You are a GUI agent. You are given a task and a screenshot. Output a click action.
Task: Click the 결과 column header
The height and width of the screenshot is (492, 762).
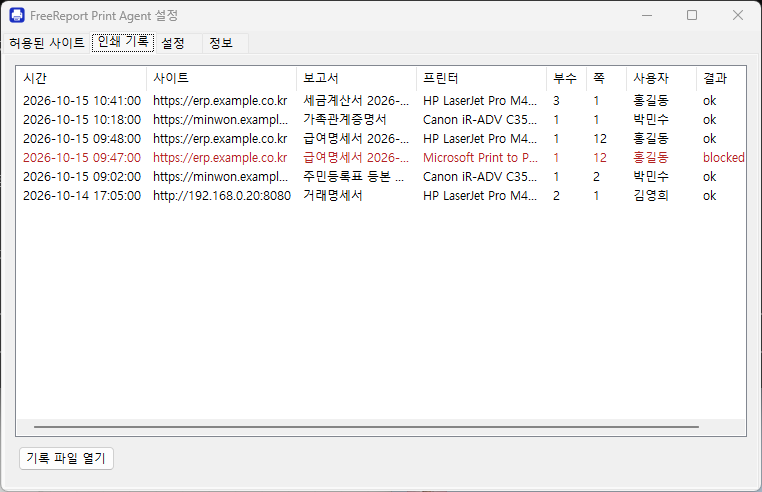pyautogui.click(x=721, y=78)
